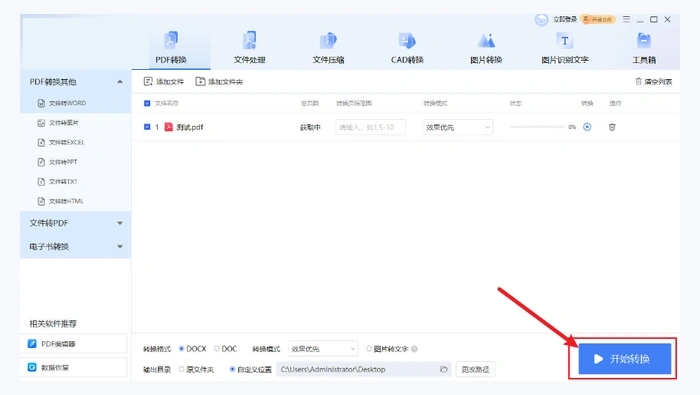
Task: Choose 自定义位置 as output directory
Action: click(250, 370)
